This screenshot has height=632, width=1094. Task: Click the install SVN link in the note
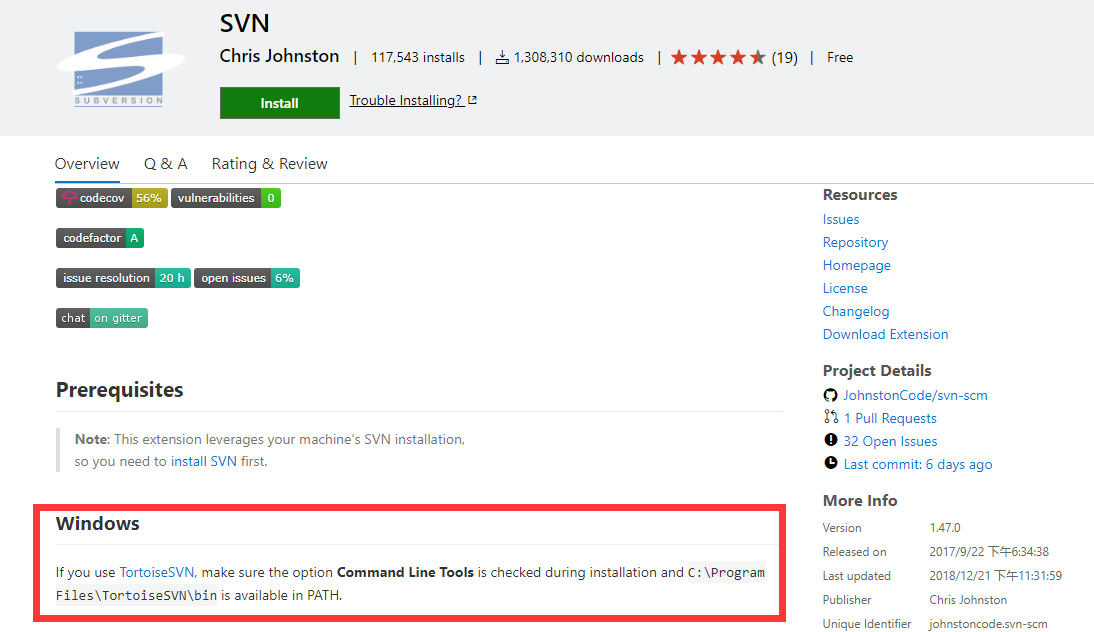(203, 462)
